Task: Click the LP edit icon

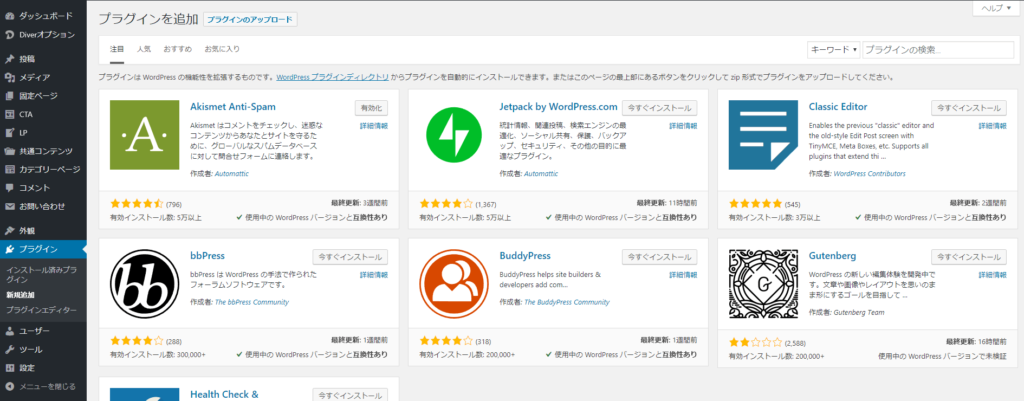Action: click(9, 133)
